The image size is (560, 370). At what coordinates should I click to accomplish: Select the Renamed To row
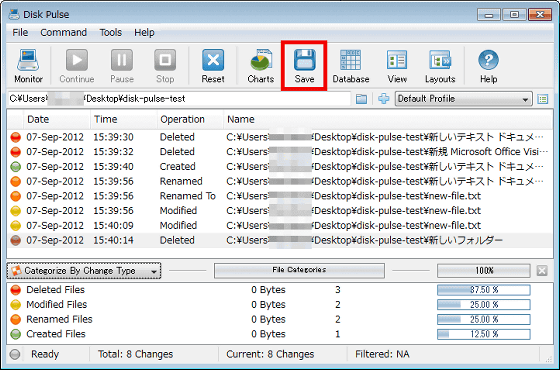coord(280,196)
